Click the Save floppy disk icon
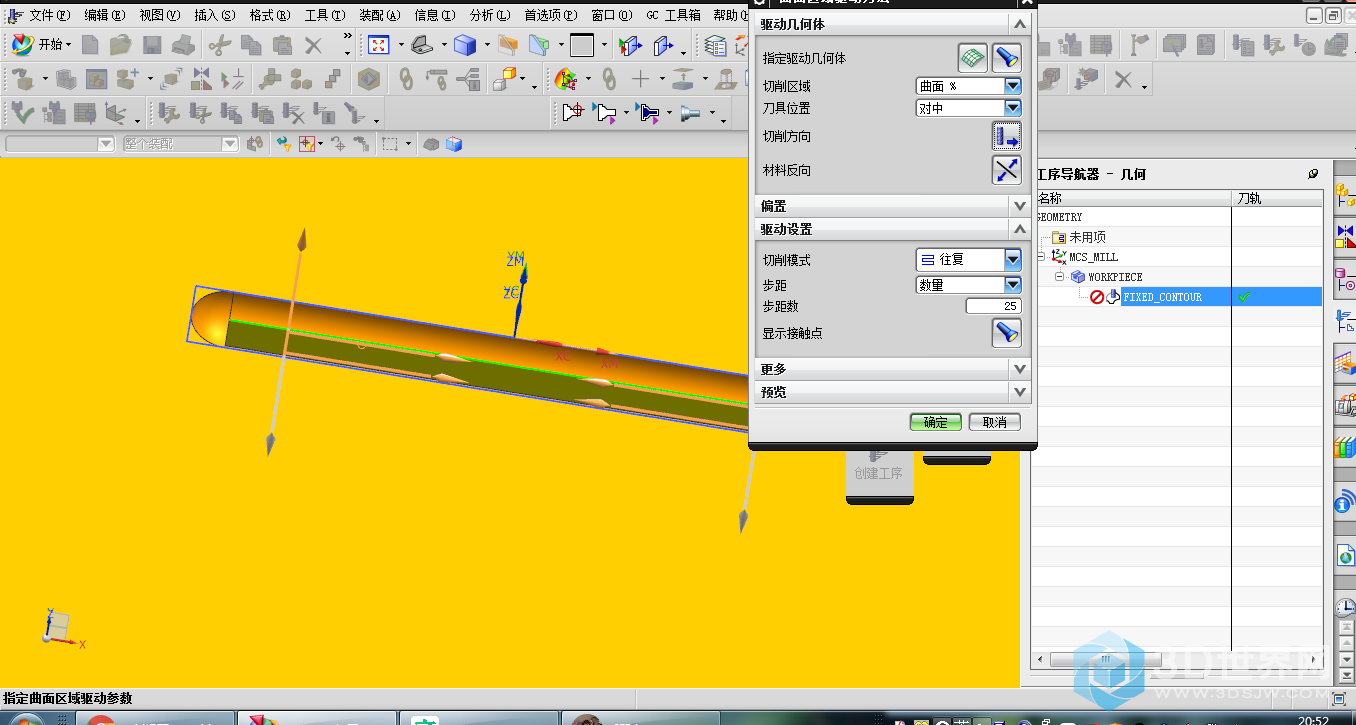The image size is (1356, 725). click(x=152, y=45)
